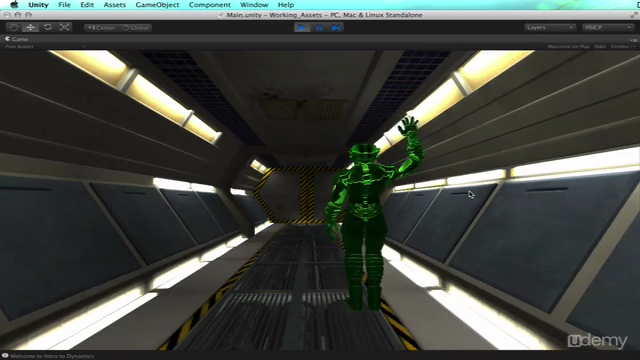Toggle Maximize on Play
Image resolution: width=640 pixels, height=360 pixels.
point(568,47)
